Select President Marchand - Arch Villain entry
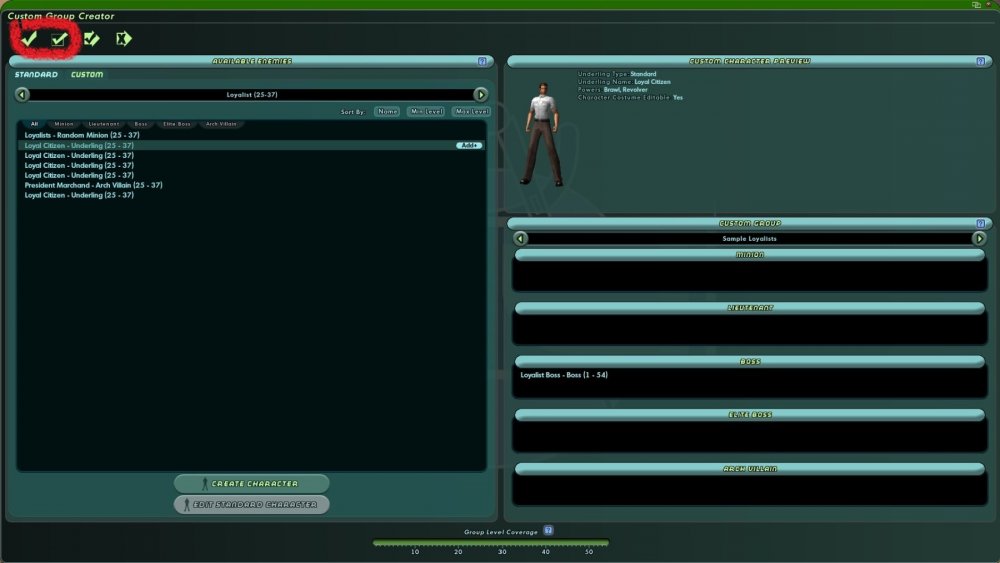Viewport: 1000px width, 563px height. point(94,185)
